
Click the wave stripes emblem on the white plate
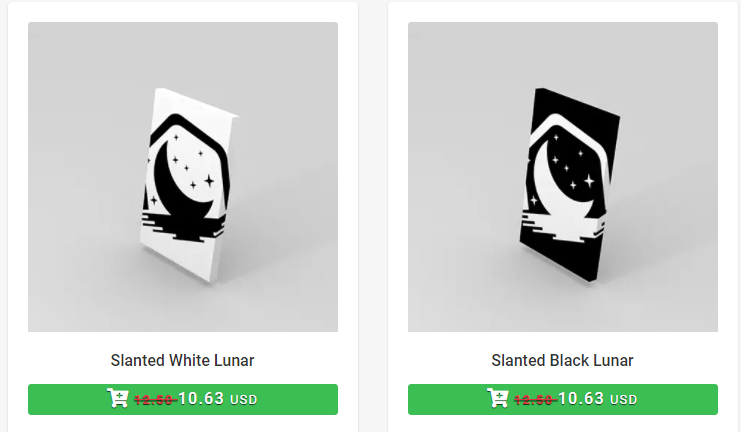183,227
